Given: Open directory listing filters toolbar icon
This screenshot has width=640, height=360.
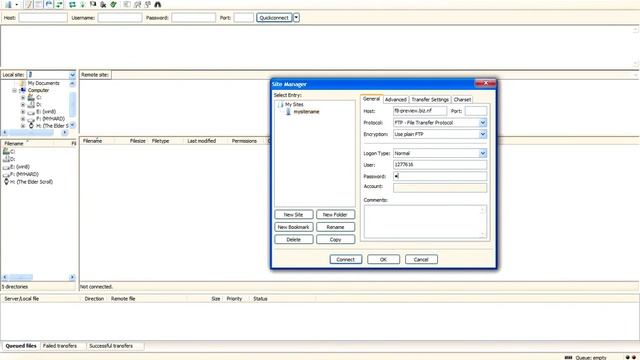Looking at the screenshot, I should tap(127, 4).
